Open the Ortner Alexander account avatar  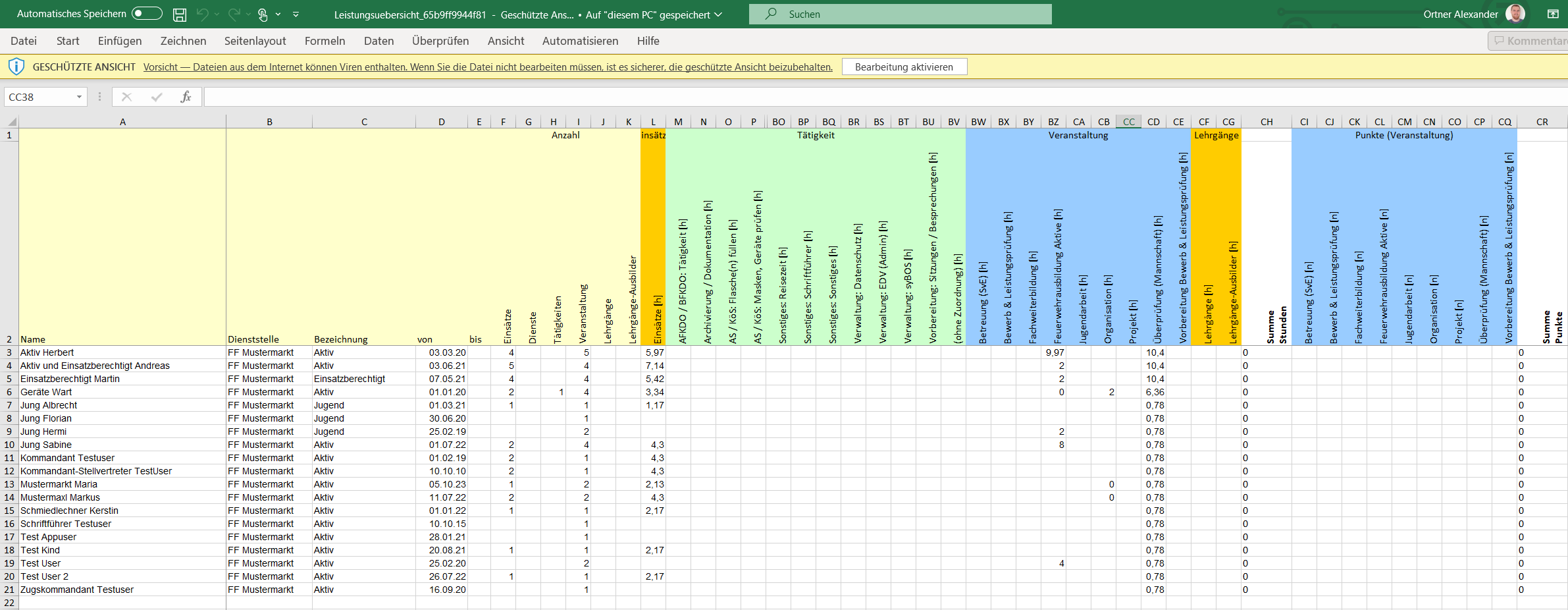(x=1515, y=14)
